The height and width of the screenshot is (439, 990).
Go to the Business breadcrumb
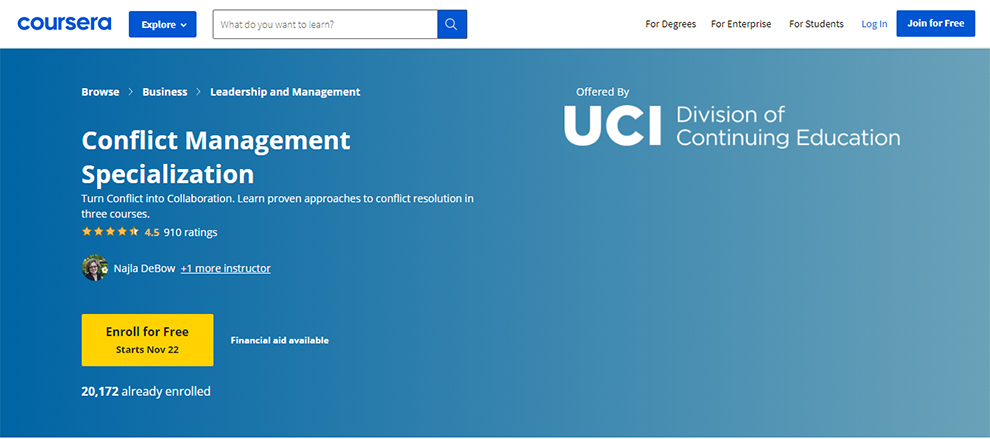pyautogui.click(x=165, y=92)
